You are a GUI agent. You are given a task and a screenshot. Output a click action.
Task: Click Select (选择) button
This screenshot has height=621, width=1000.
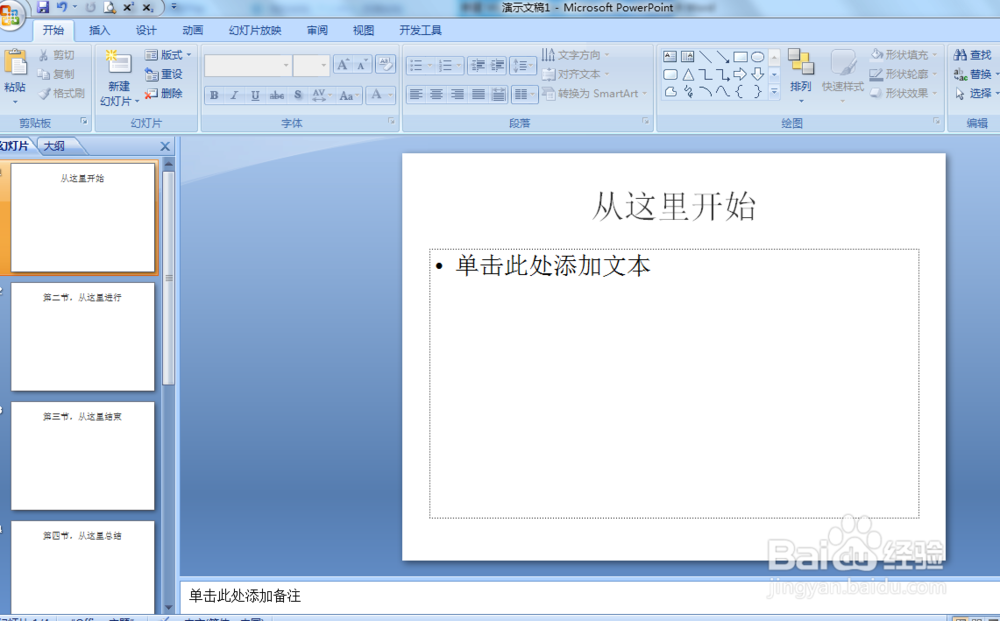click(974, 93)
